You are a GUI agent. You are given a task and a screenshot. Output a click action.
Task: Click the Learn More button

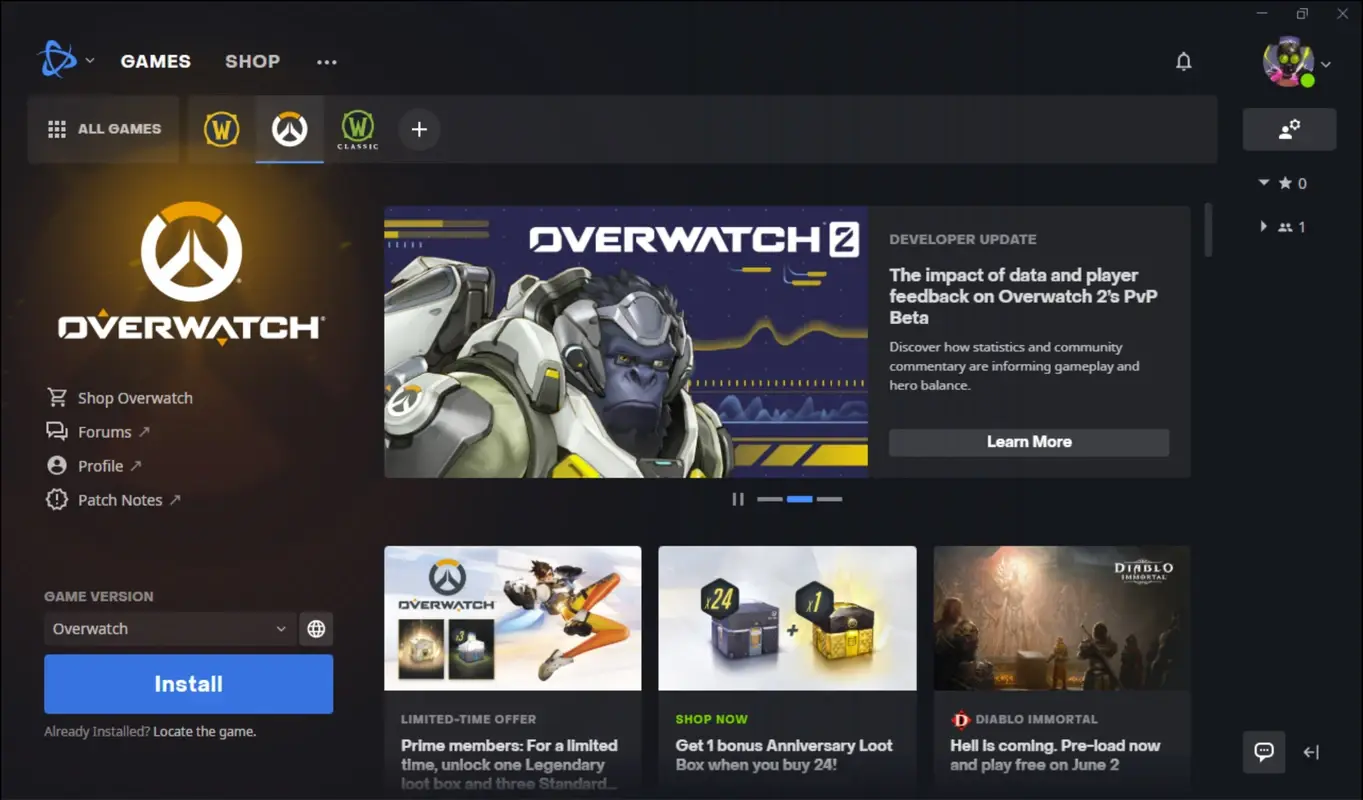point(1029,442)
